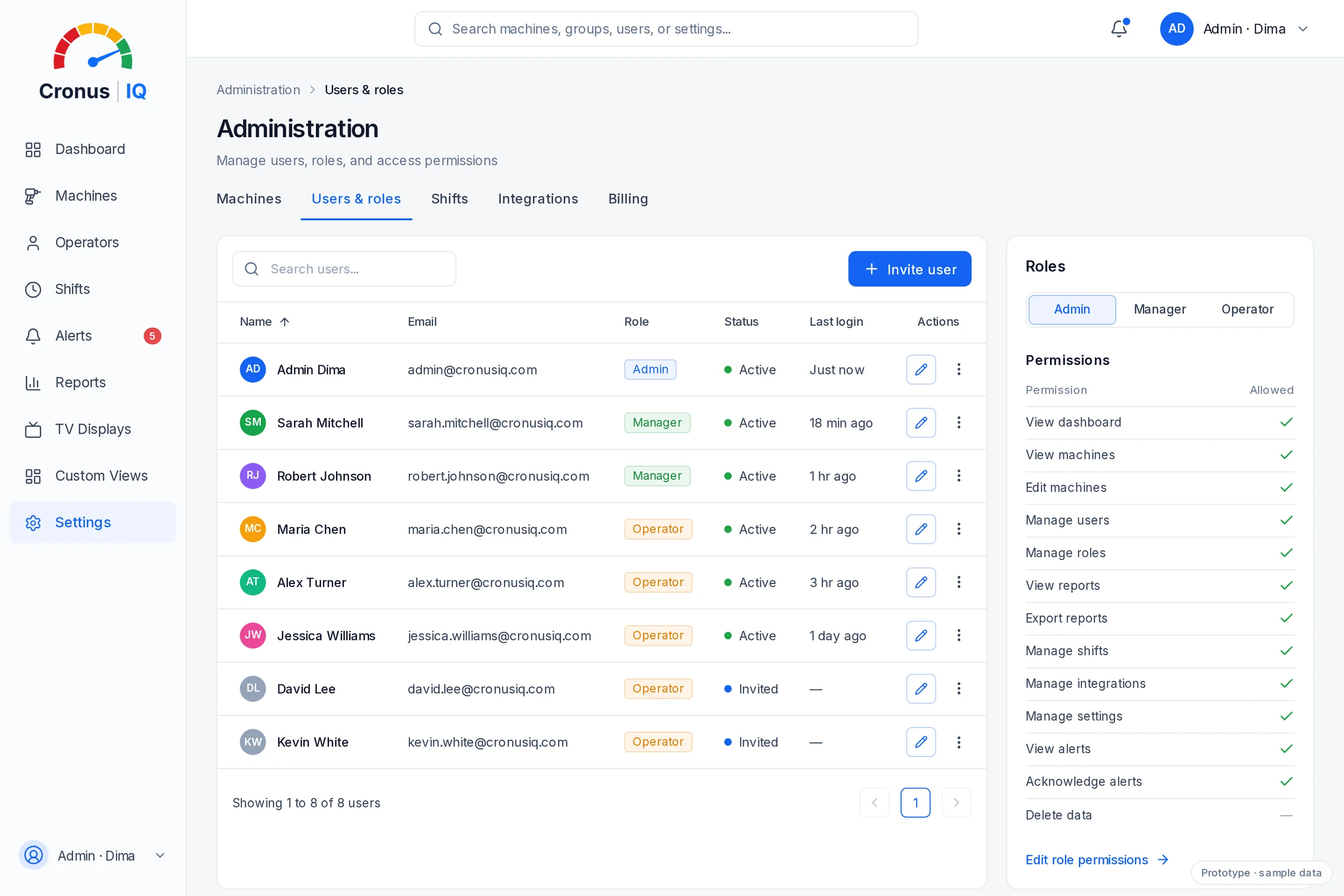Open more actions for Robert Johnson
Viewport: 1344px width, 896px height.
(x=959, y=476)
